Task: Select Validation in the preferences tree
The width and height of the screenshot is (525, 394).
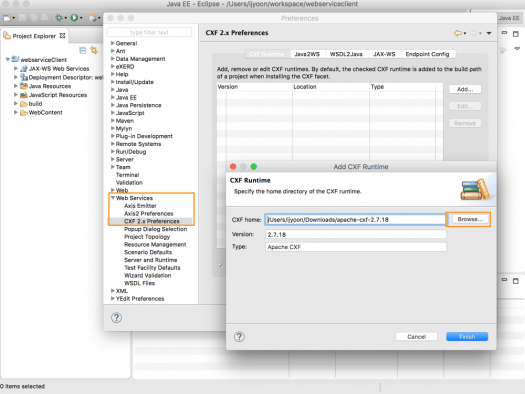Action: point(129,182)
